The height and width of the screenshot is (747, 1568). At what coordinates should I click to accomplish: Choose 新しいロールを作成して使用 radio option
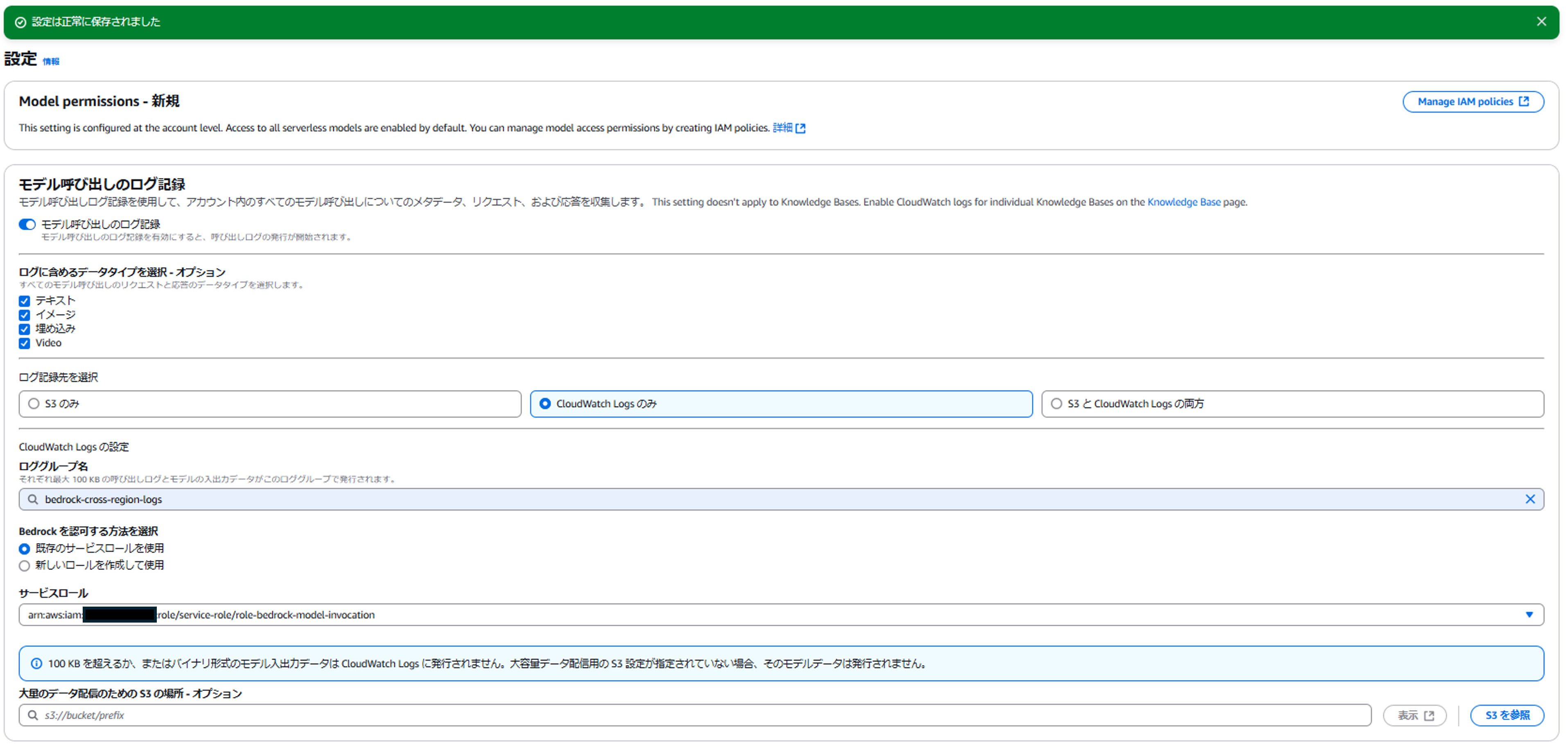pos(24,566)
